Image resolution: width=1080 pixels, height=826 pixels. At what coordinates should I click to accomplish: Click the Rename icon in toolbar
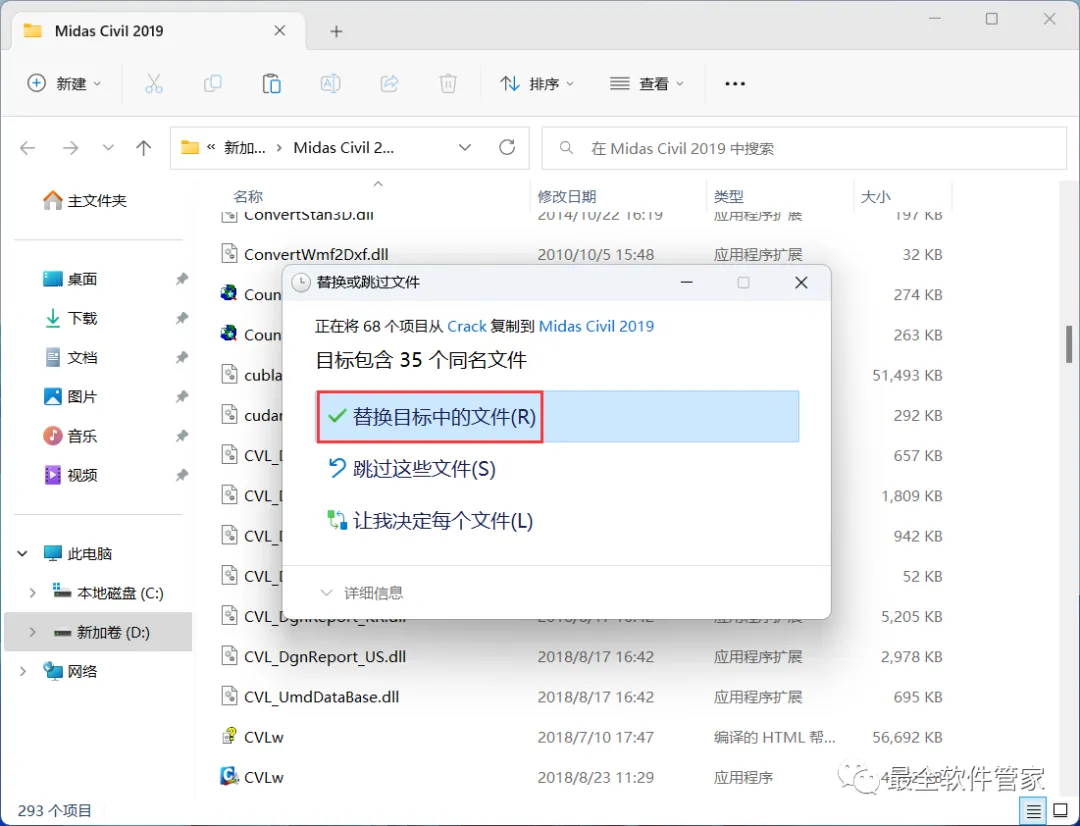tap(331, 84)
